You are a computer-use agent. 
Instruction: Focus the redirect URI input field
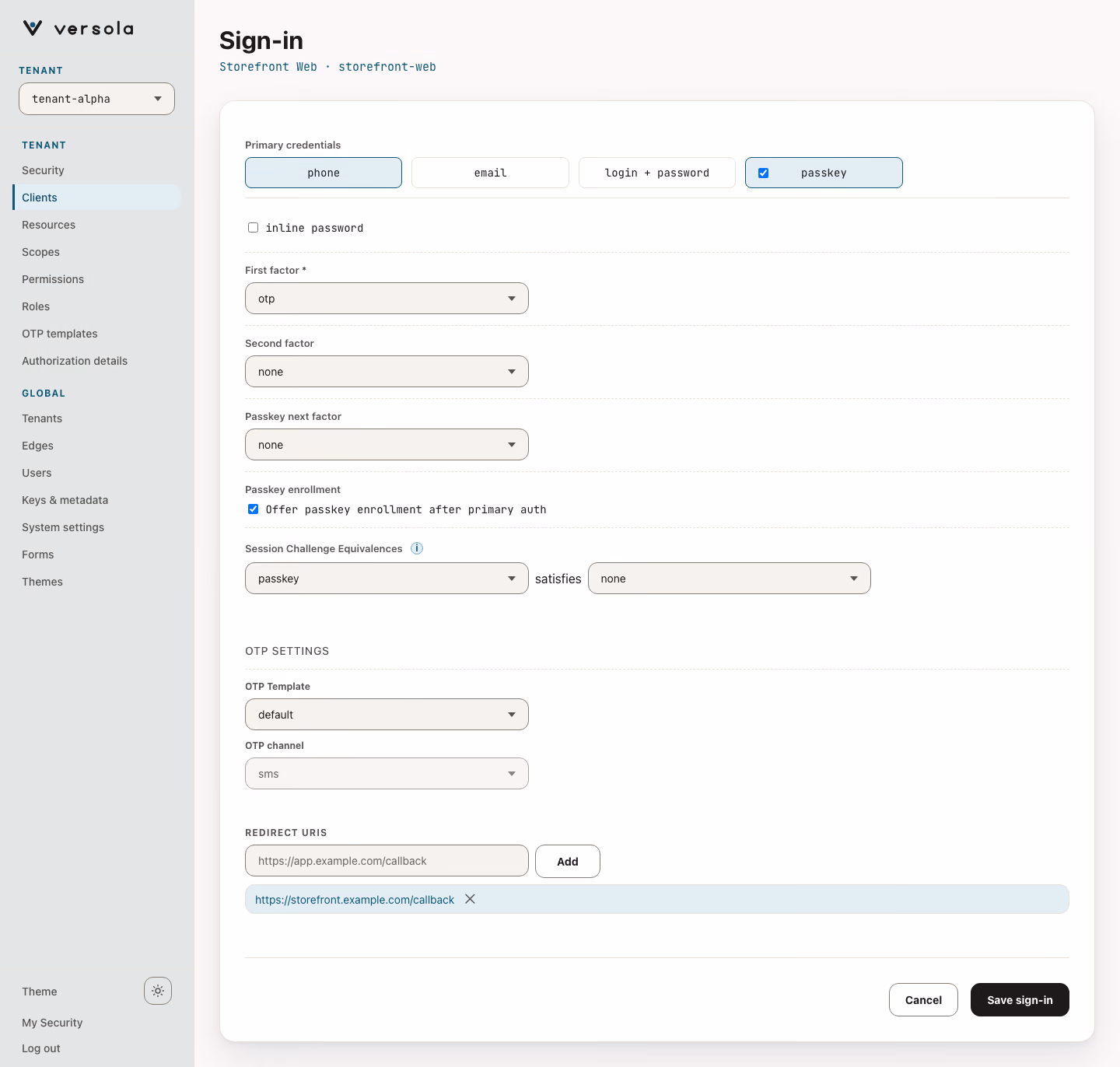387,861
